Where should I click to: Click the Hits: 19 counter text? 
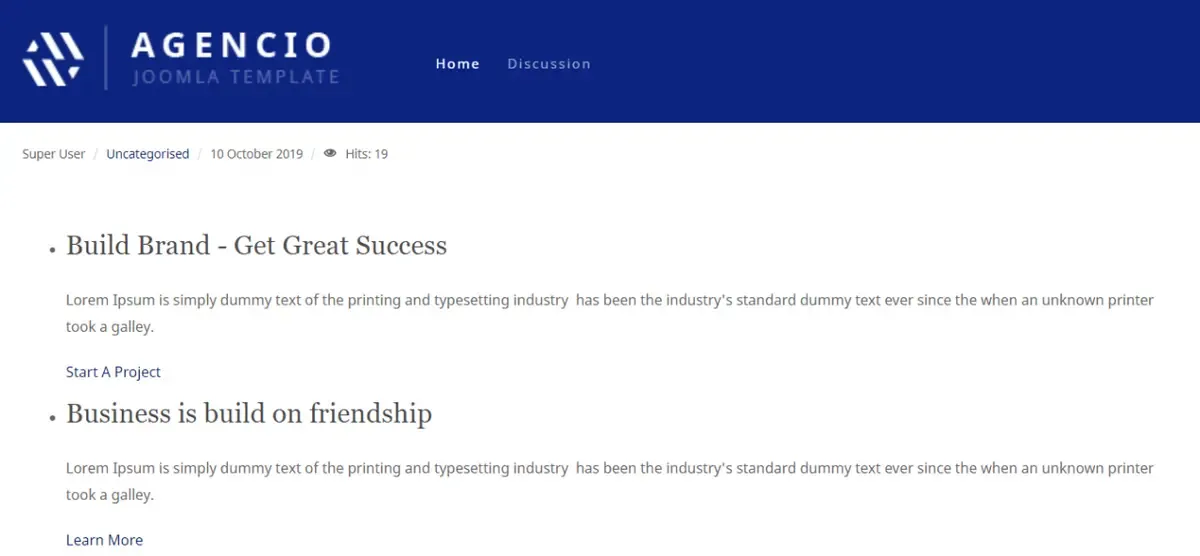(x=366, y=154)
